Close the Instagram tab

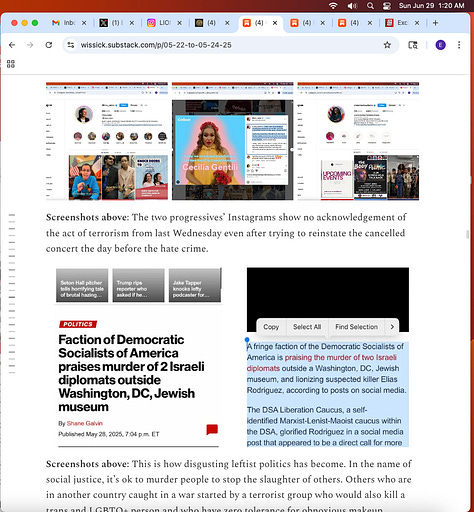tap(179, 23)
